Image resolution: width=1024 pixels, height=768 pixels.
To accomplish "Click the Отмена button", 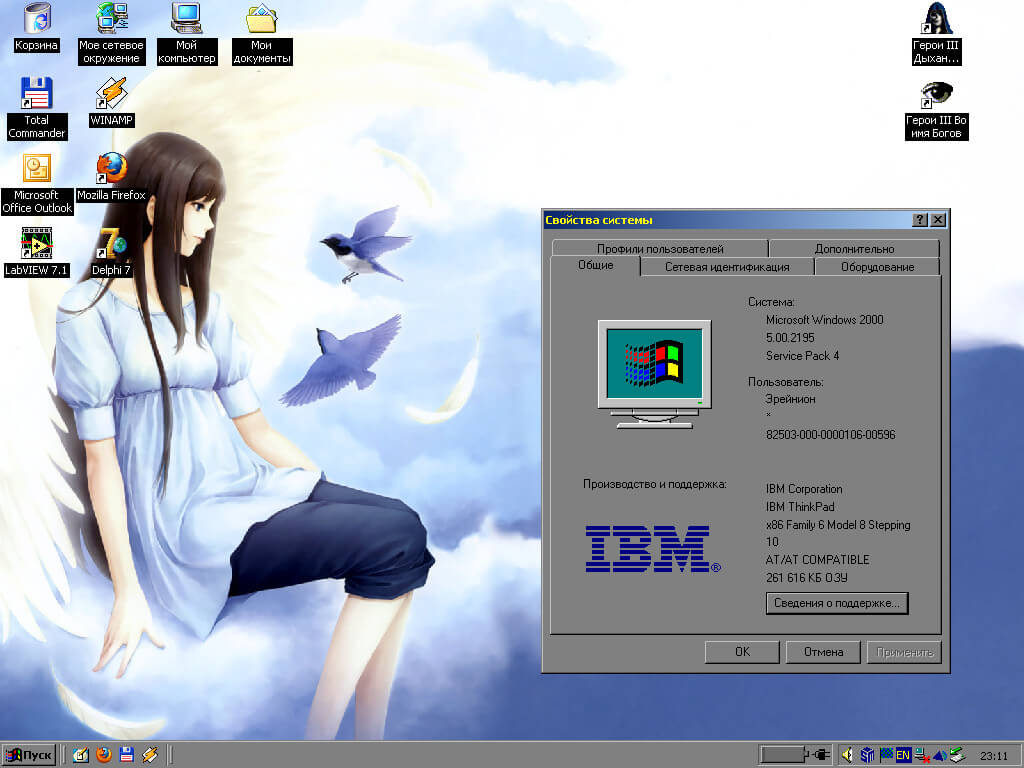I will pos(822,652).
